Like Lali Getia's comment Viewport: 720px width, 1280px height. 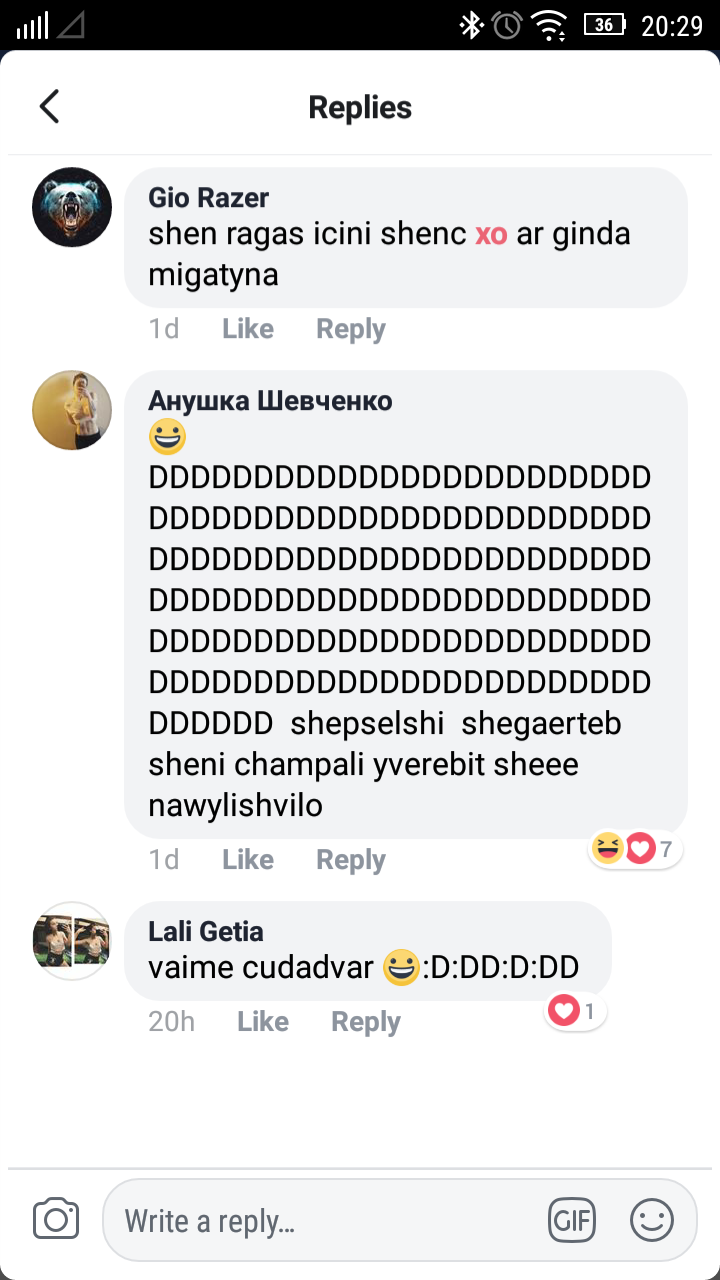[x=262, y=1022]
